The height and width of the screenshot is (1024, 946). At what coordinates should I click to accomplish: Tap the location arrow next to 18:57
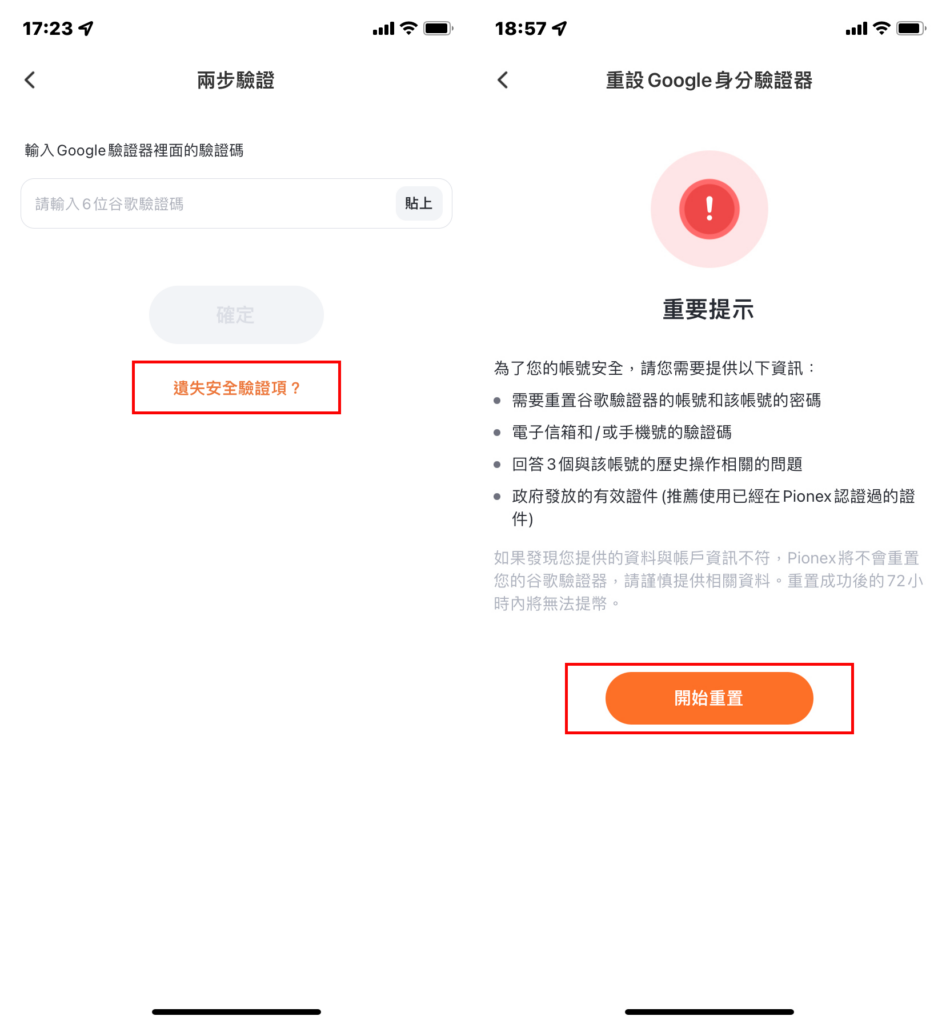pos(559,28)
